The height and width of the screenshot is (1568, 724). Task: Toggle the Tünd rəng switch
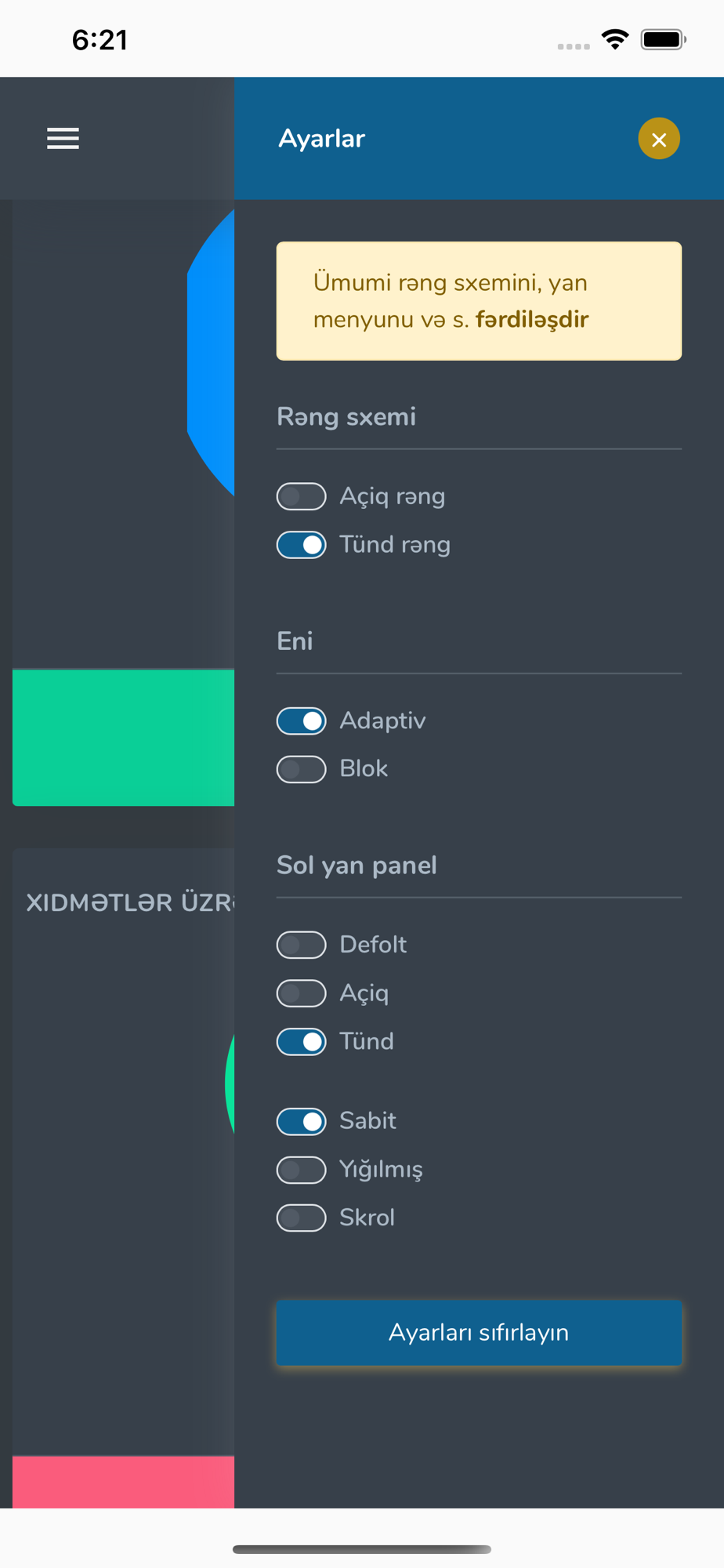coord(302,545)
